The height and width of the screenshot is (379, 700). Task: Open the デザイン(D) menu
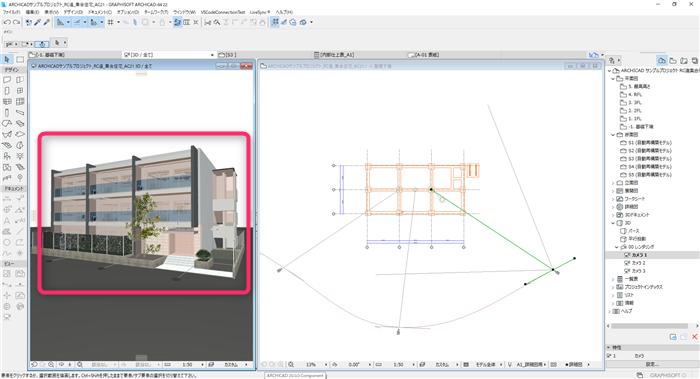point(73,12)
